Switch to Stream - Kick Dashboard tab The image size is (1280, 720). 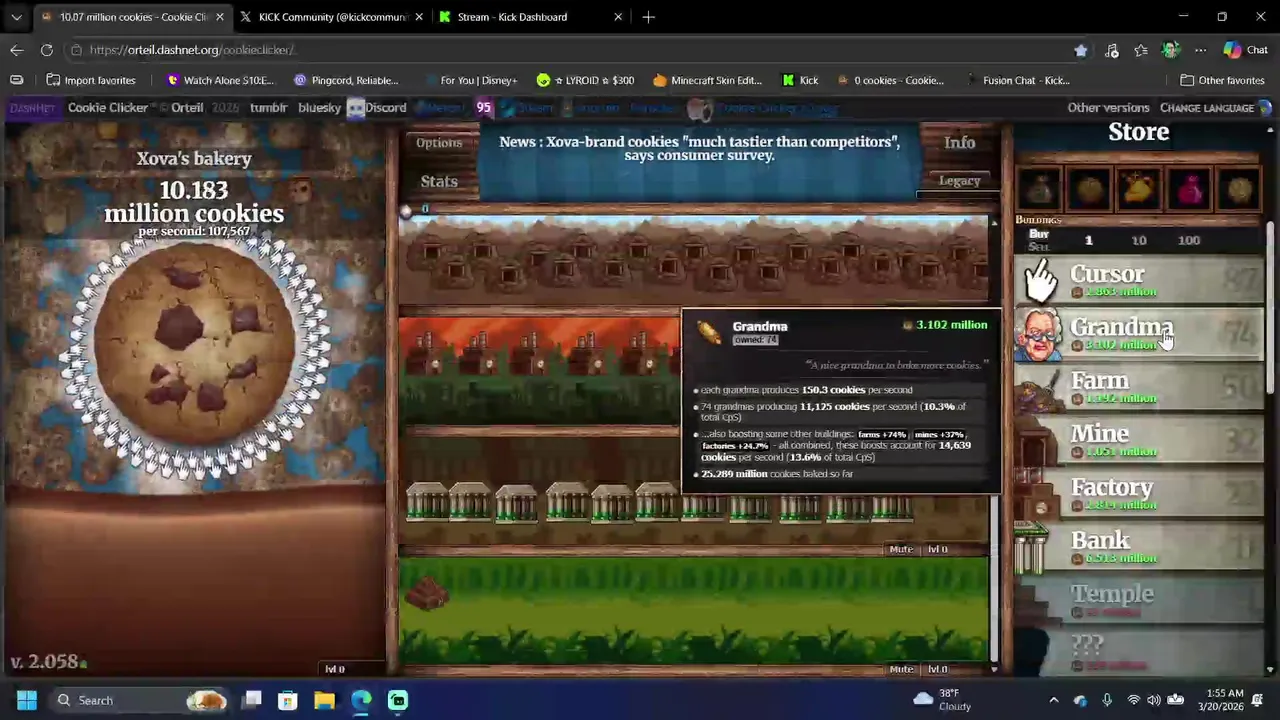(530, 17)
